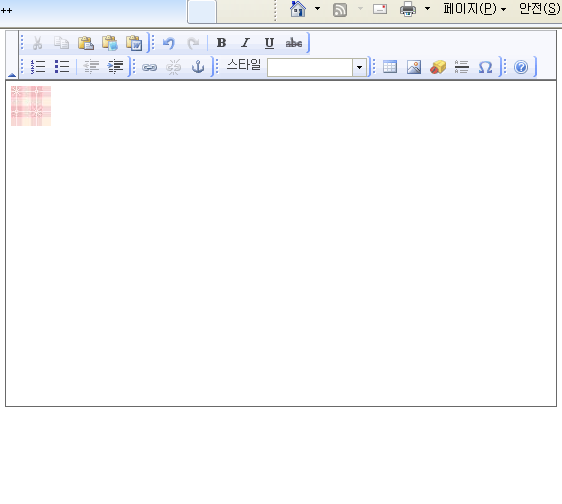
Task: Click the Unlink broken chain icon
Action: (173, 67)
